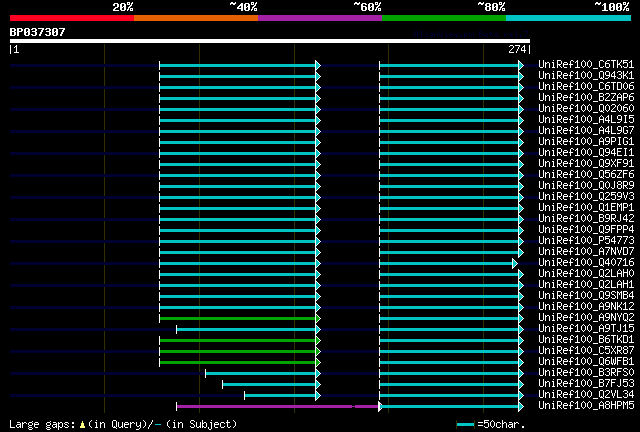
Task: Select the green alignment bar of Q6WFB1
Action: 238,363
